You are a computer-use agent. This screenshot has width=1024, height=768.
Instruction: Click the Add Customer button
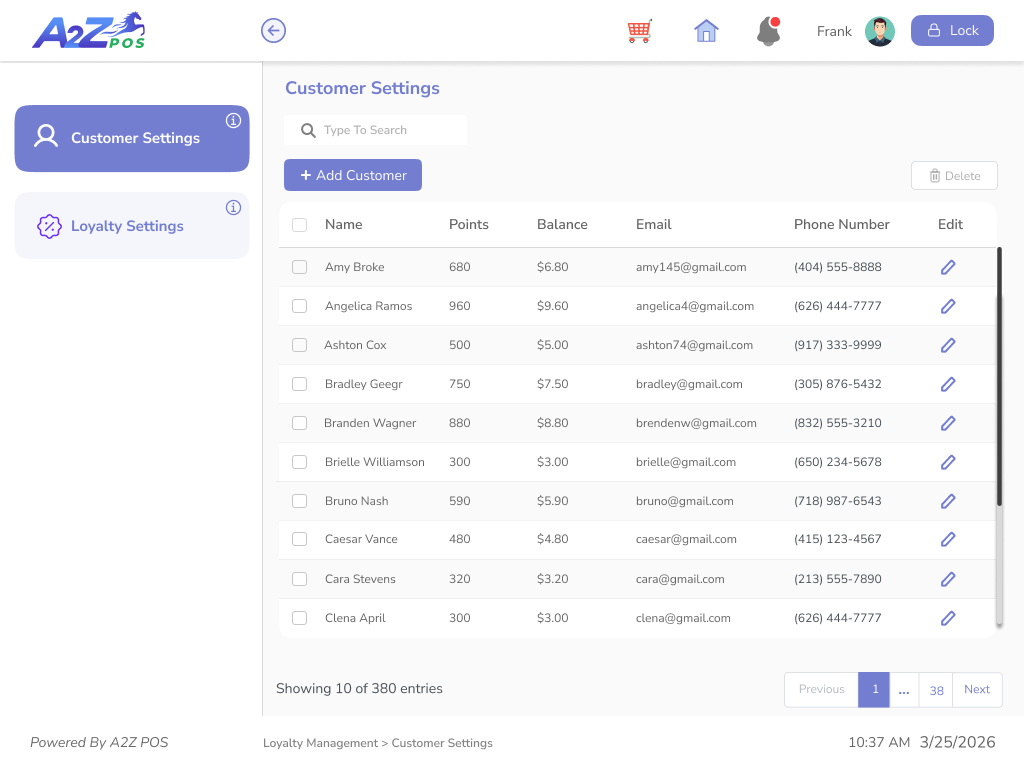(352, 174)
